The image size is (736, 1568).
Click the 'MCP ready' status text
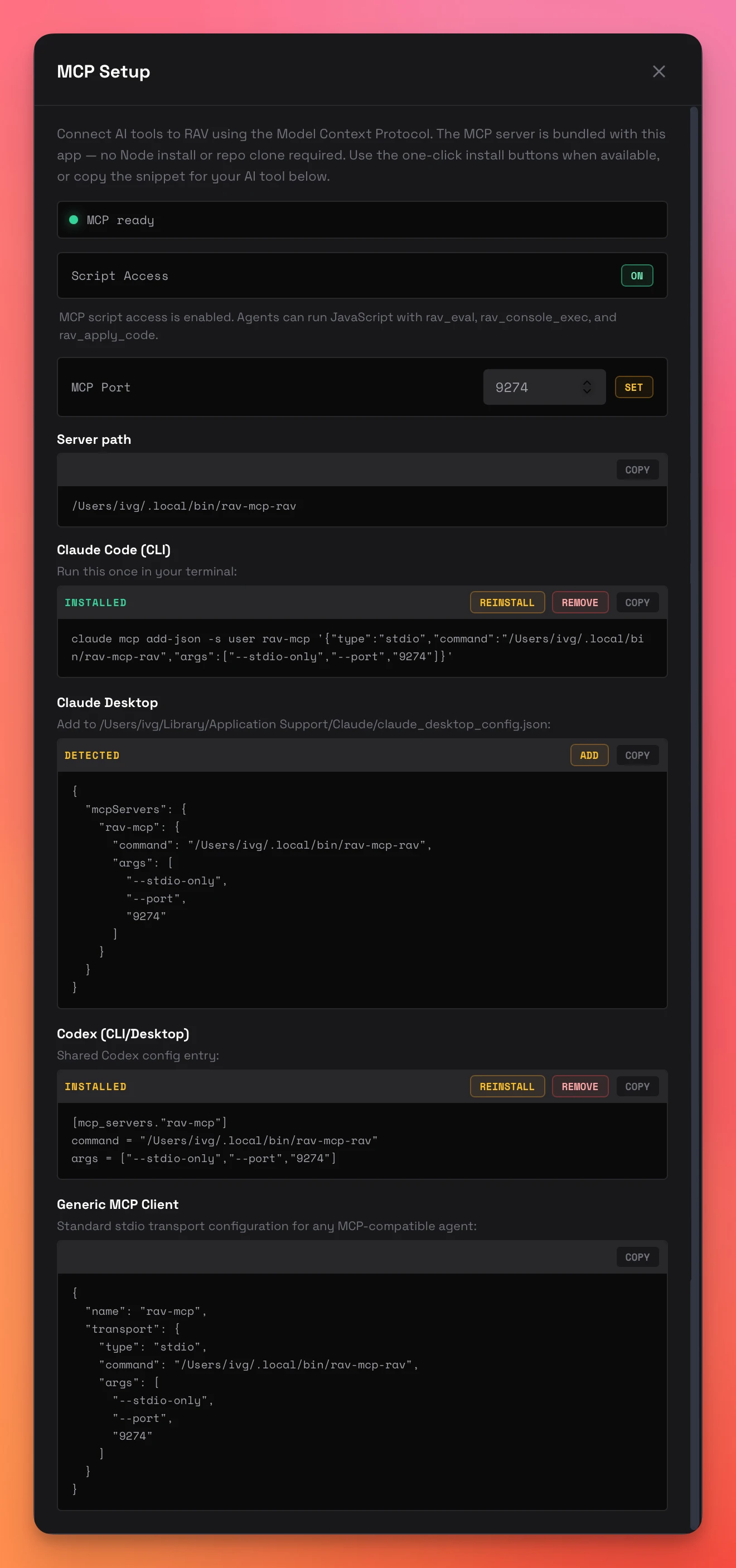120,220
